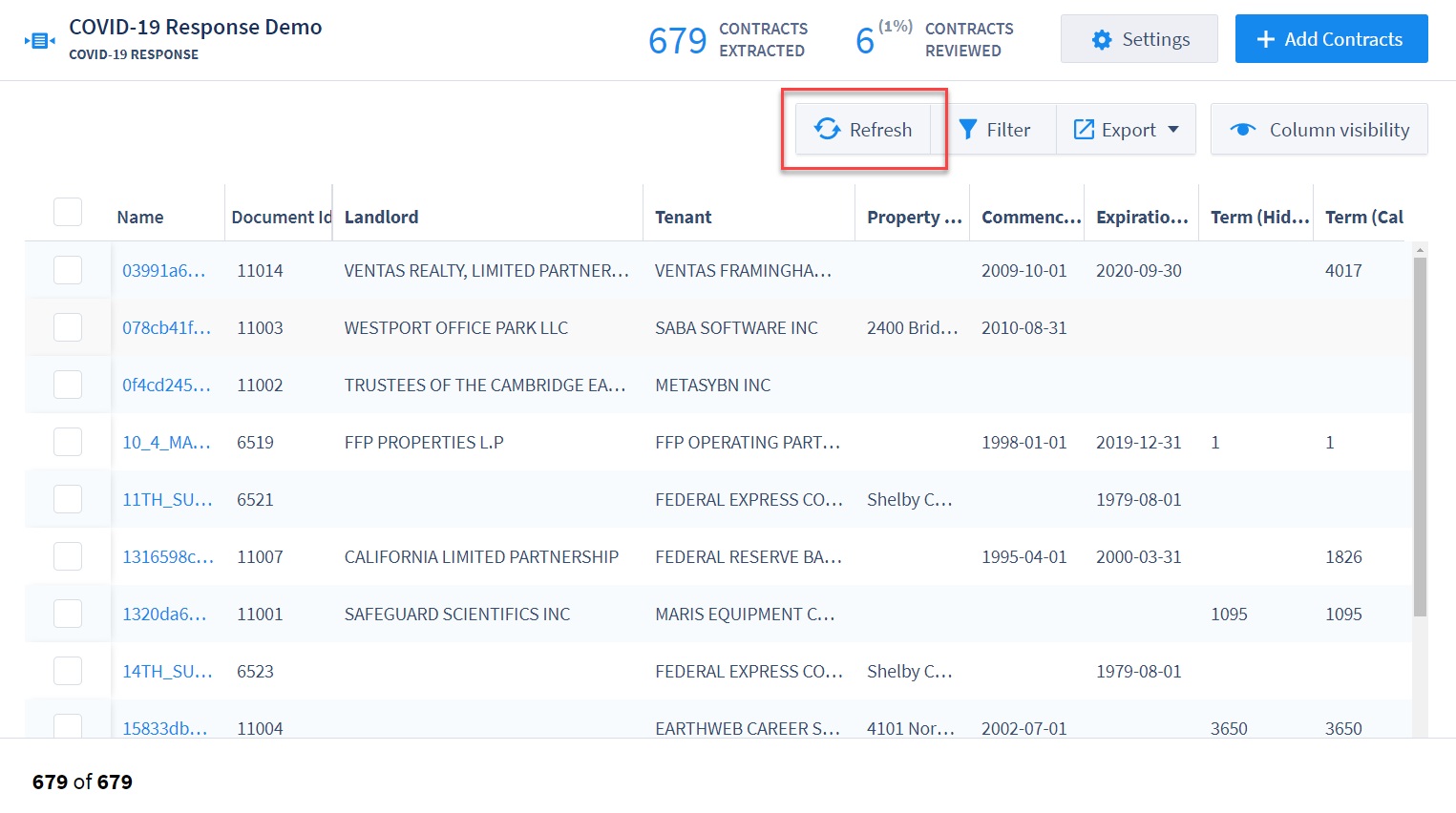The height and width of the screenshot is (813, 1456).
Task: Click landlord cell WESTPORT OFFICE PARK LLC
Action: pyautogui.click(x=456, y=327)
